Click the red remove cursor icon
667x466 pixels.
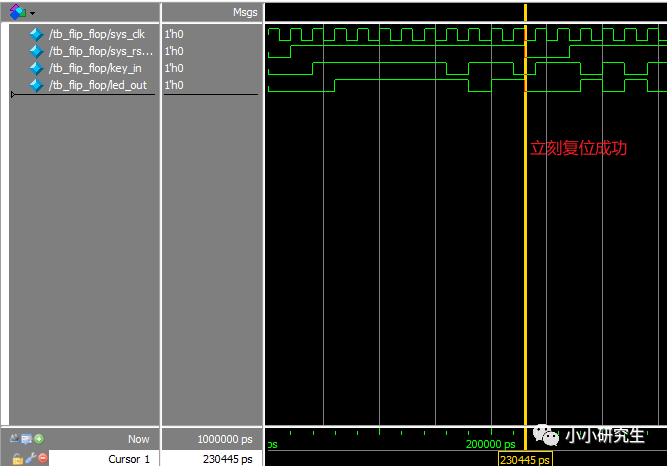click(x=43, y=458)
